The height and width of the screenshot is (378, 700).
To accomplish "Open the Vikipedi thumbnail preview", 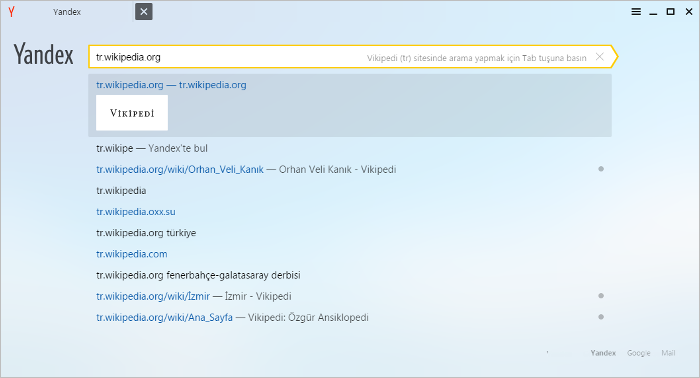I will 132,113.
